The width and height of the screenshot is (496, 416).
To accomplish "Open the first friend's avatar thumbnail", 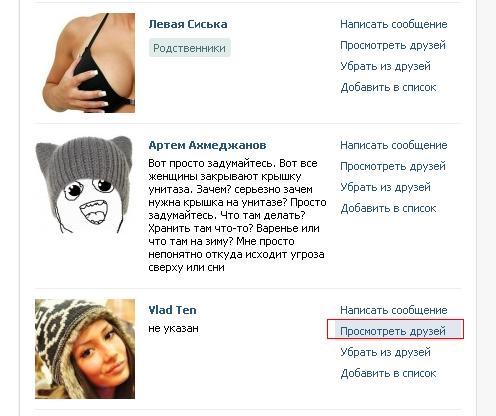I will [x=89, y=63].
